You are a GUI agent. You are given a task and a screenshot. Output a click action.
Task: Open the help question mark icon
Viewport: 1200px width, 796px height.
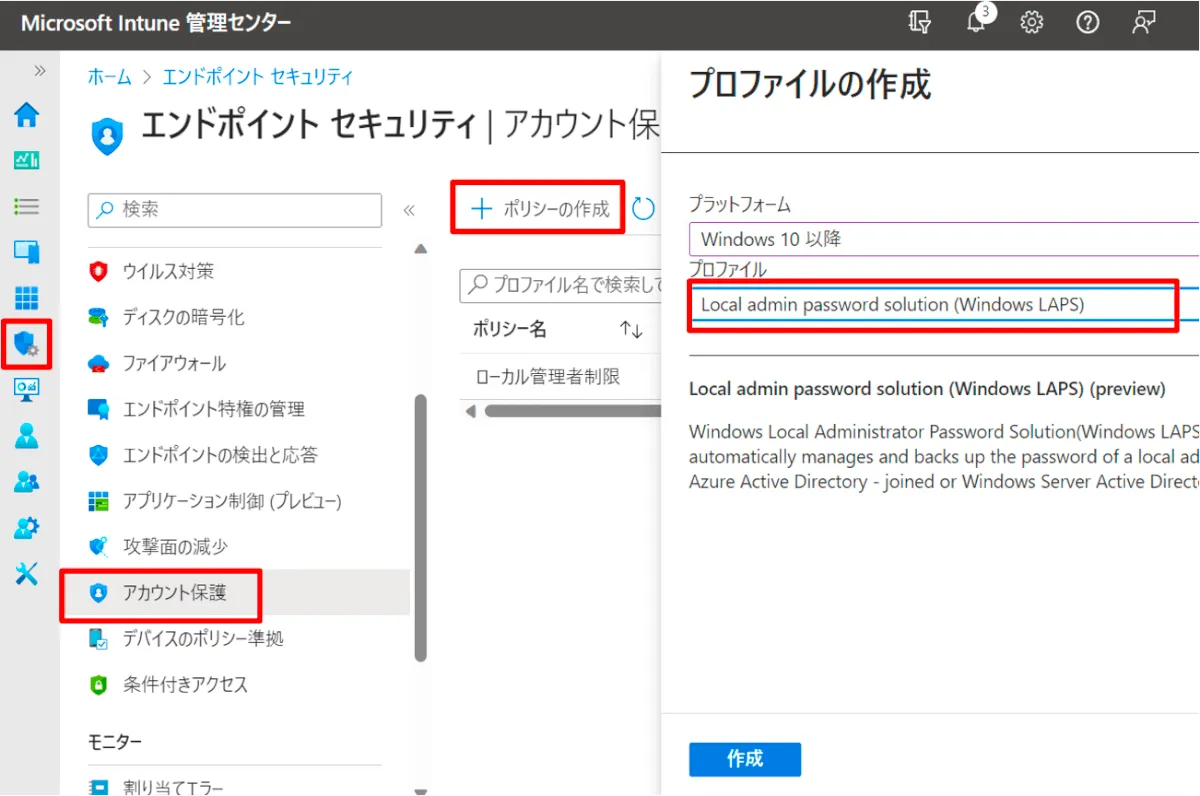(1087, 23)
